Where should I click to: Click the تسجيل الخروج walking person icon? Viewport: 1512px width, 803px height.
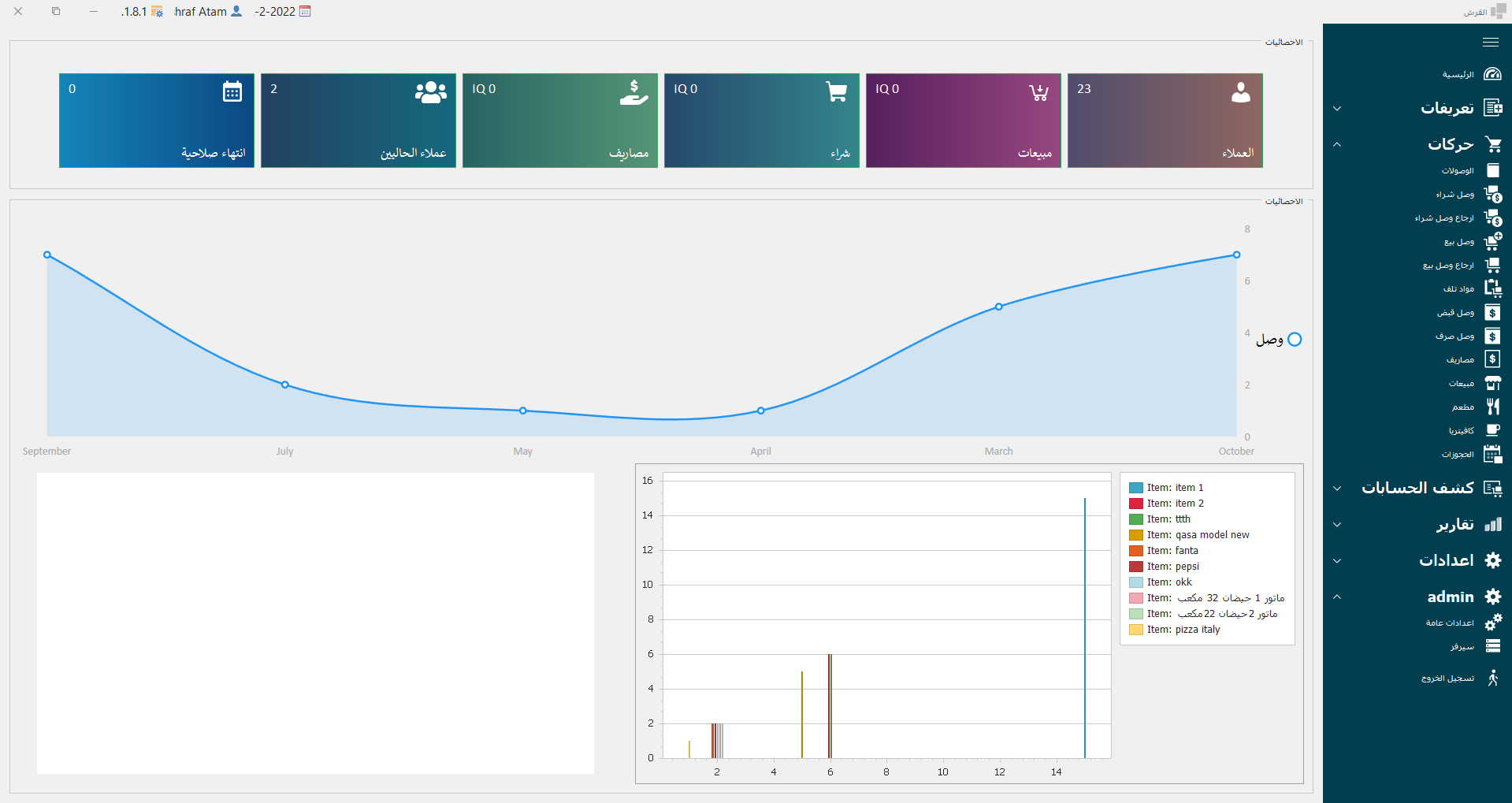(1492, 678)
